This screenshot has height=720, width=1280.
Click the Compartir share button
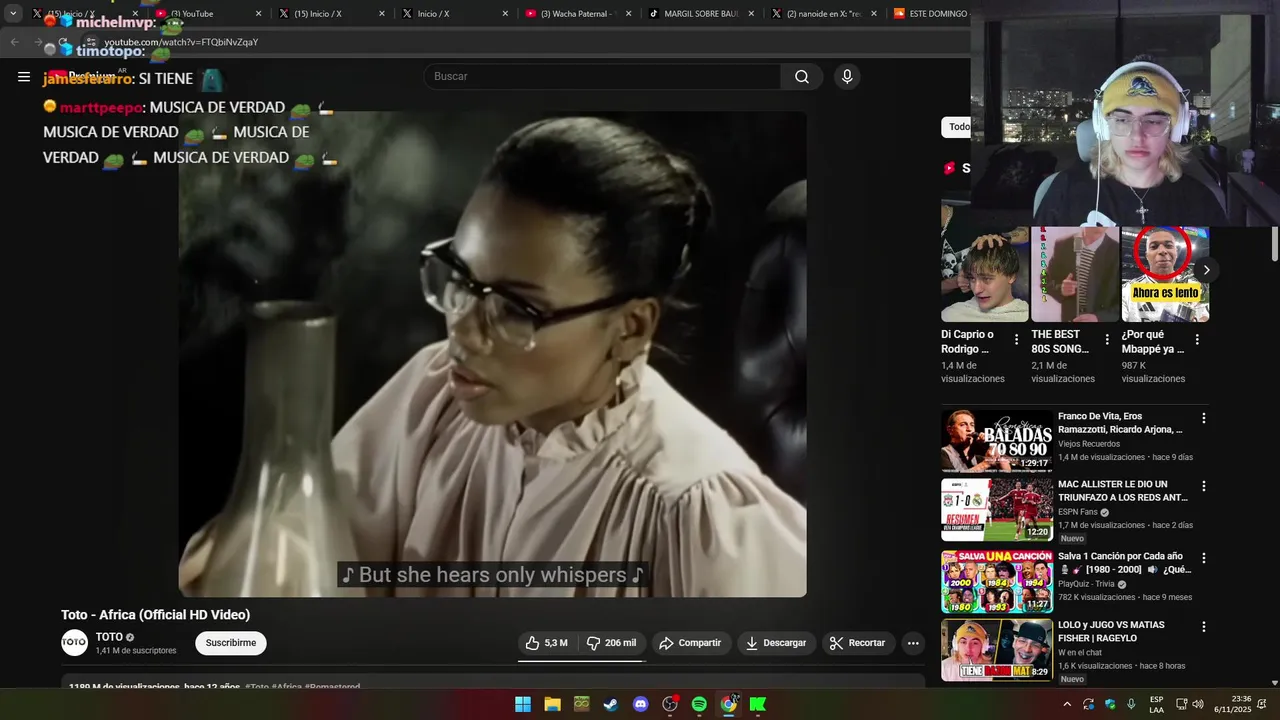[x=690, y=643]
